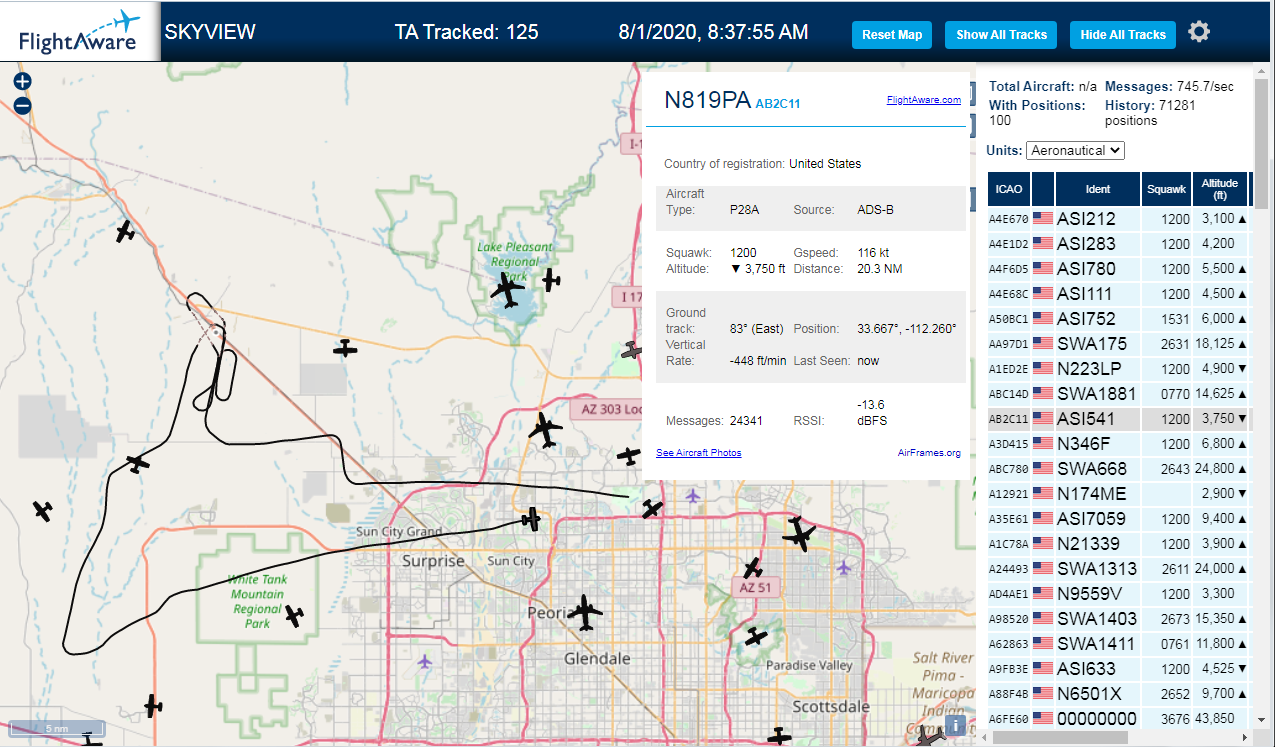Screen dimensions: 1275x747
Task: Open the Units dropdown
Action: (x=1075, y=150)
